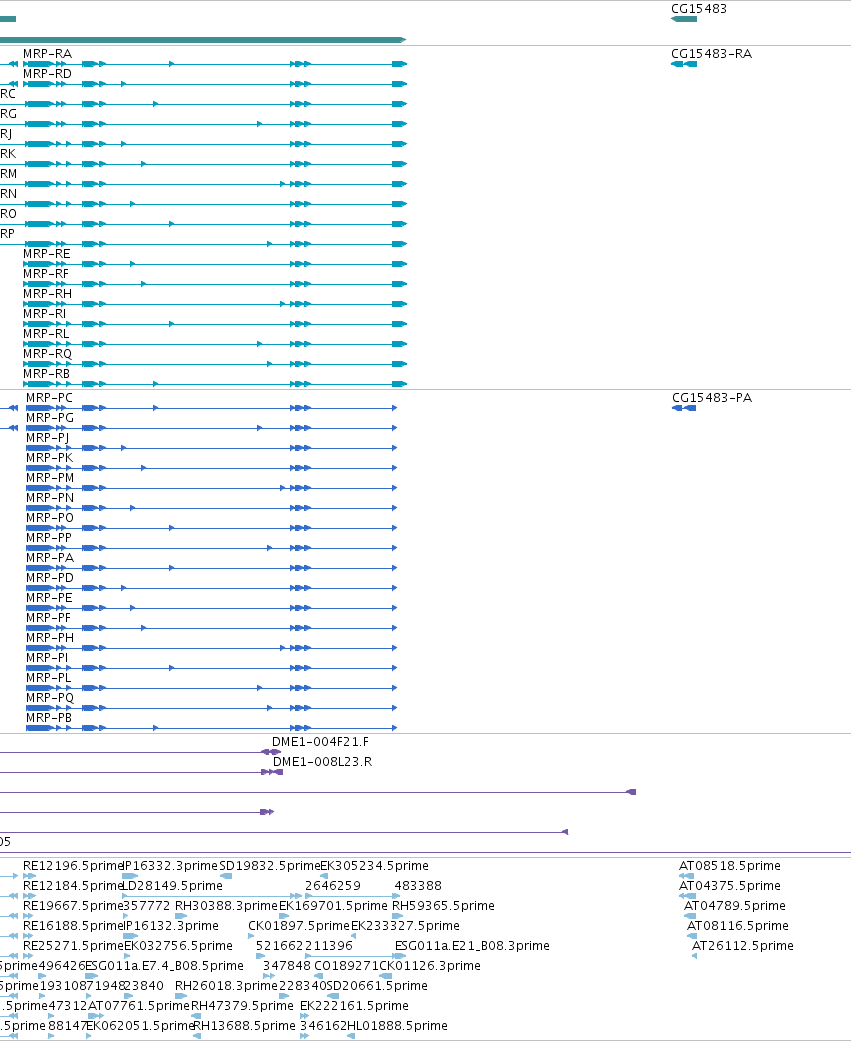
Task: Click the CG15483 gene label
Action: click(x=698, y=9)
